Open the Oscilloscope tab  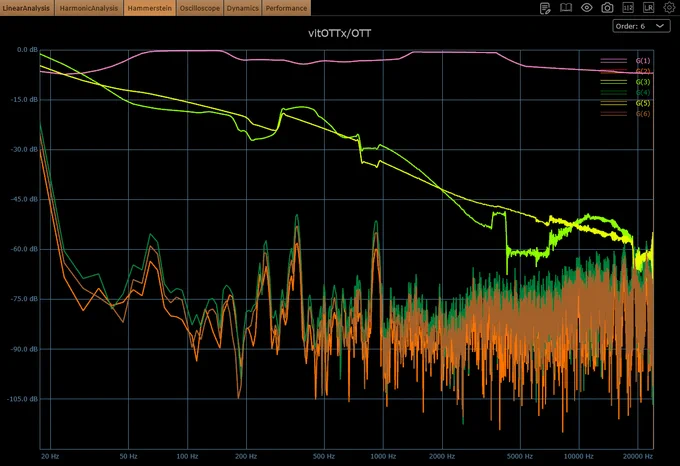[x=200, y=8]
